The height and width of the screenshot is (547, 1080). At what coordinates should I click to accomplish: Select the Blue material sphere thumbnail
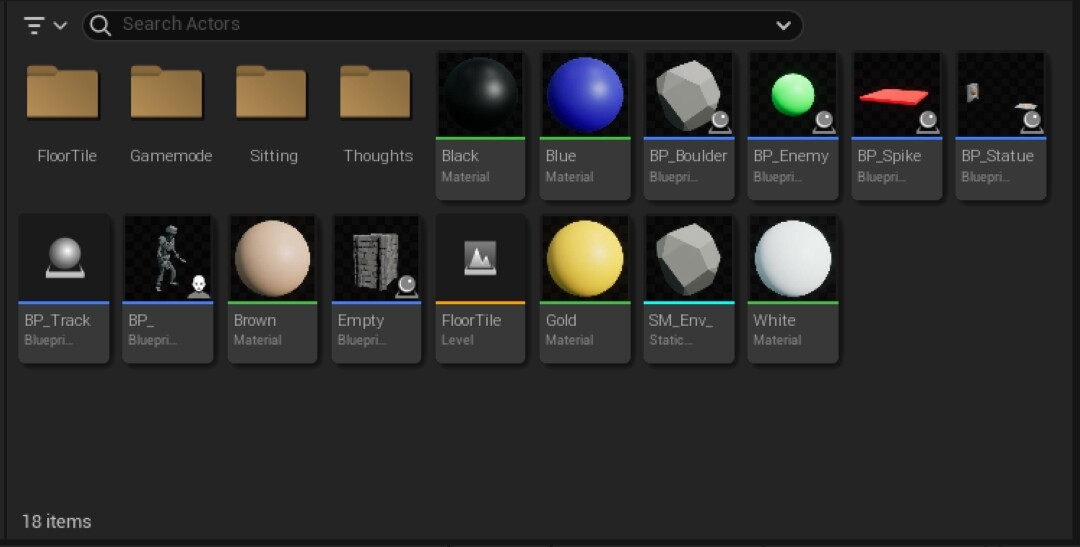click(585, 94)
